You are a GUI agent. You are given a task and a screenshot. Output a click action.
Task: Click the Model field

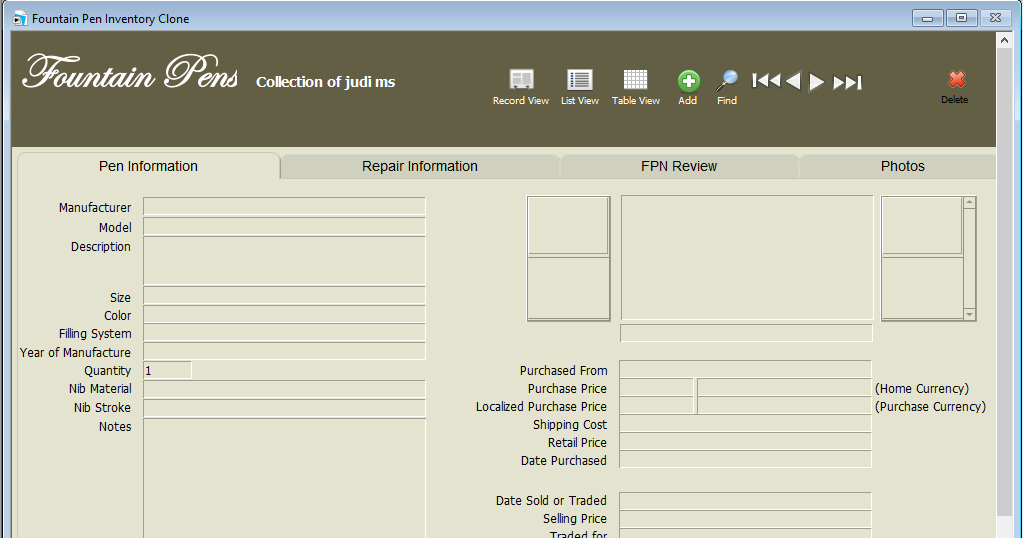pyautogui.click(x=284, y=227)
